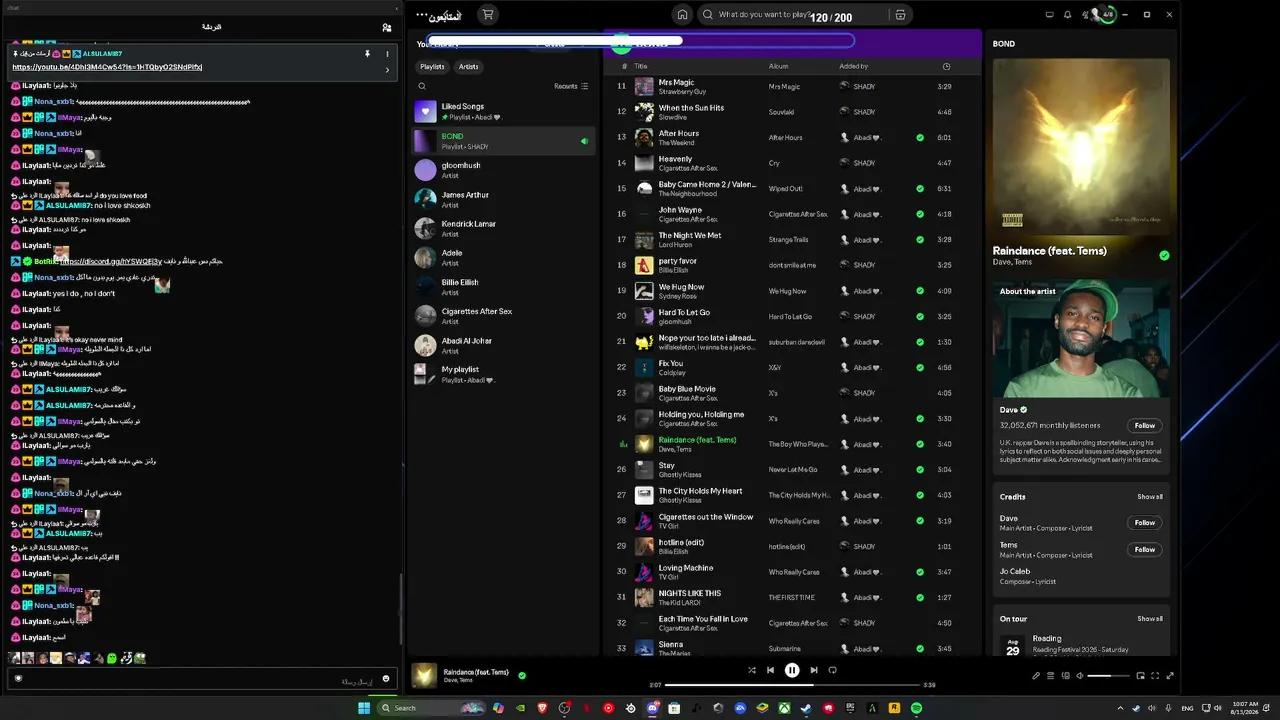
Task: Open the Browse icon in Spotify search bar
Action: tap(900, 15)
